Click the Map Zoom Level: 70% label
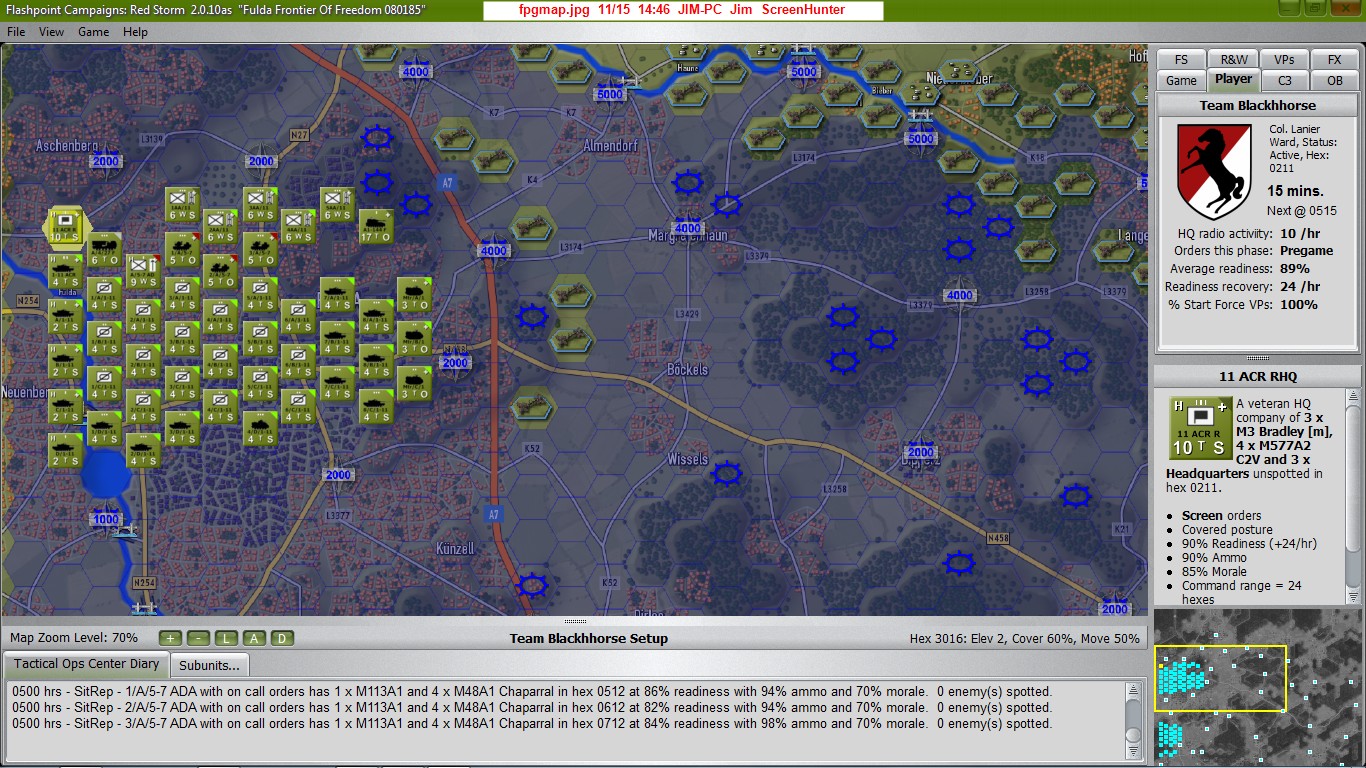The image size is (1366, 768). pos(74,638)
